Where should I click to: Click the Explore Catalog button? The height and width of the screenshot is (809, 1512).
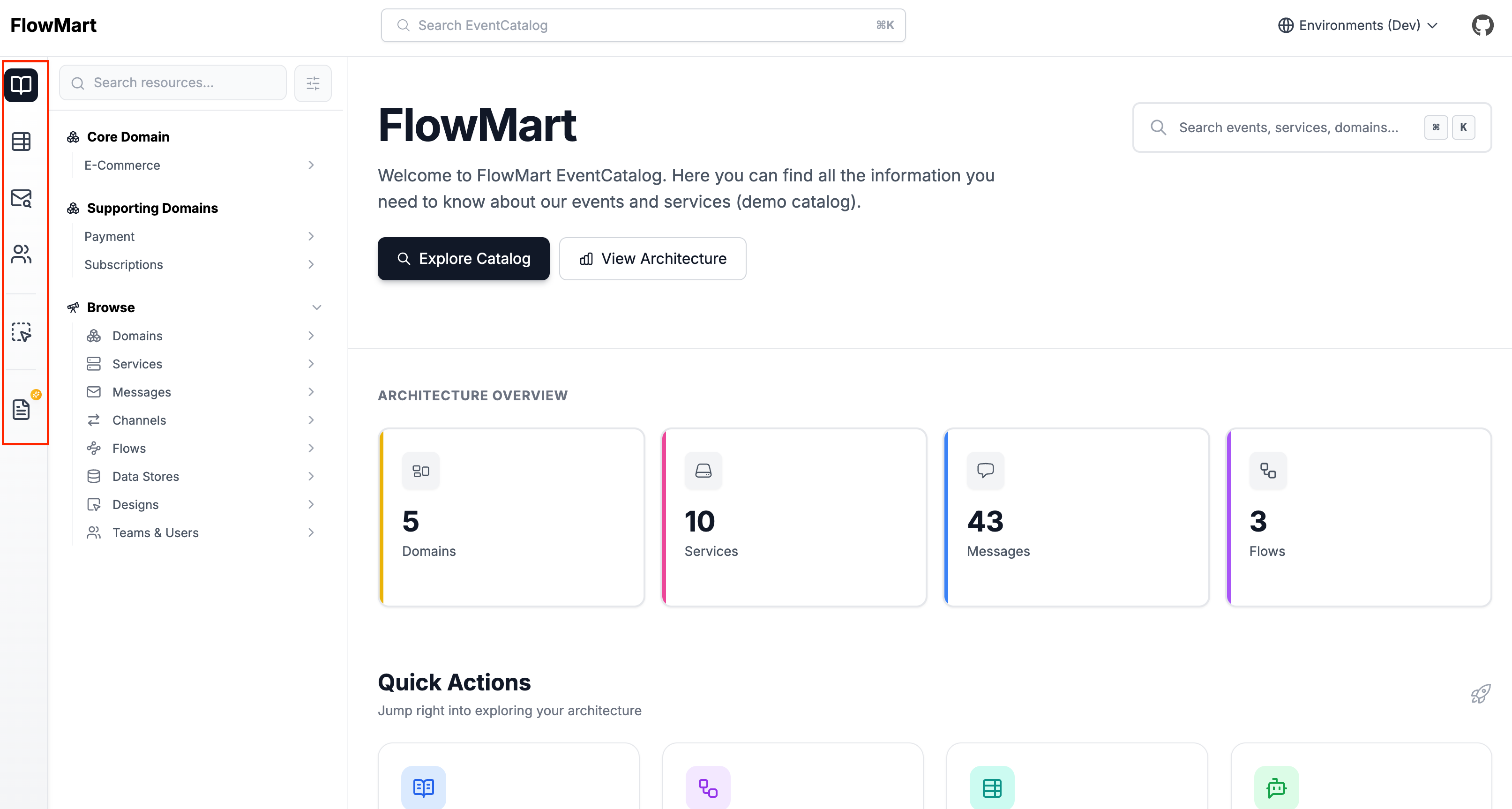click(x=463, y=259)
